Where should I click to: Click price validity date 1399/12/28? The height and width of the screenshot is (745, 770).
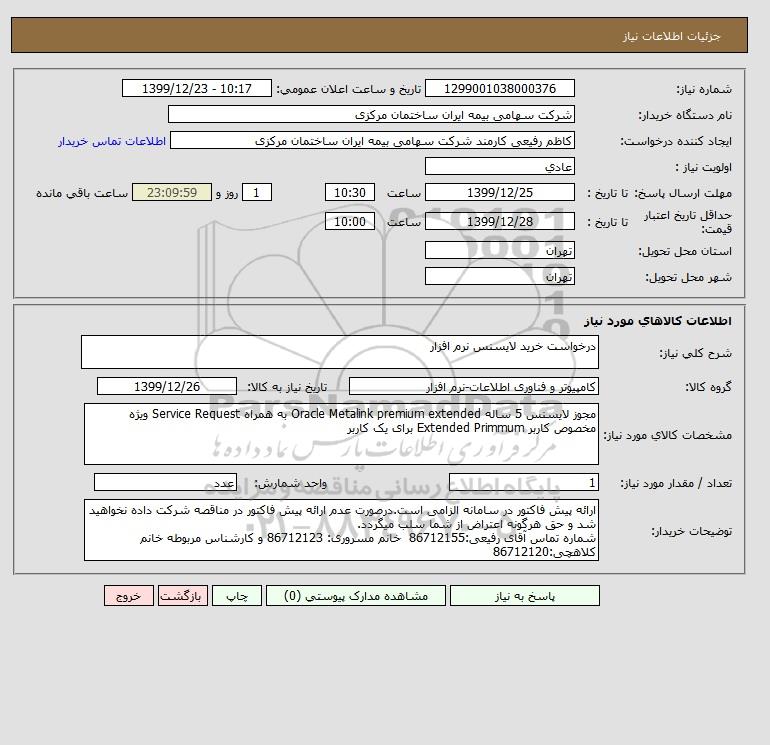tap(499, 221)
